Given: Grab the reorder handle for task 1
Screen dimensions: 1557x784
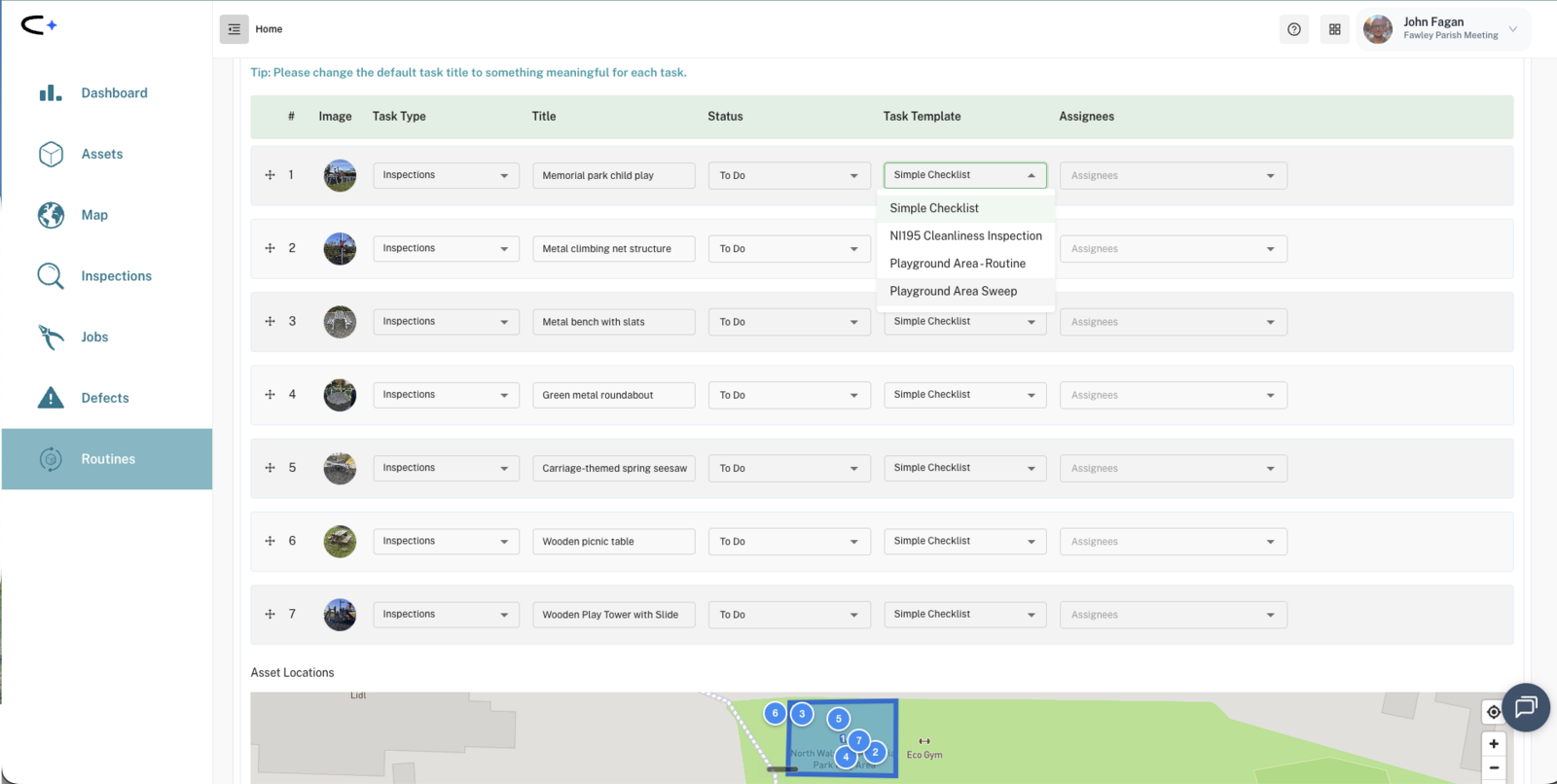Looking at the screenshot, I should (270, 175).
